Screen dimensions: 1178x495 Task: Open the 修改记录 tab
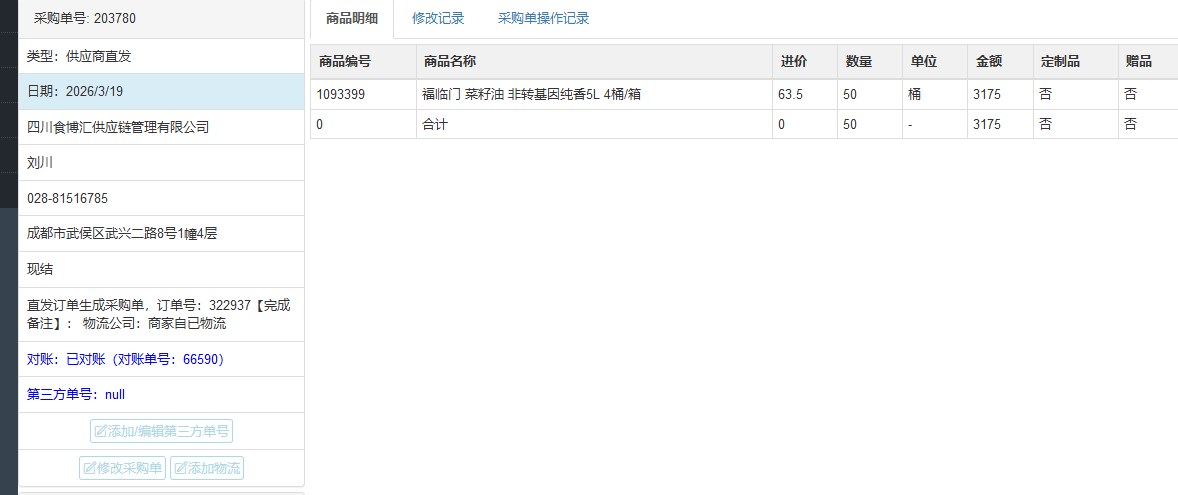coord(438,18)
